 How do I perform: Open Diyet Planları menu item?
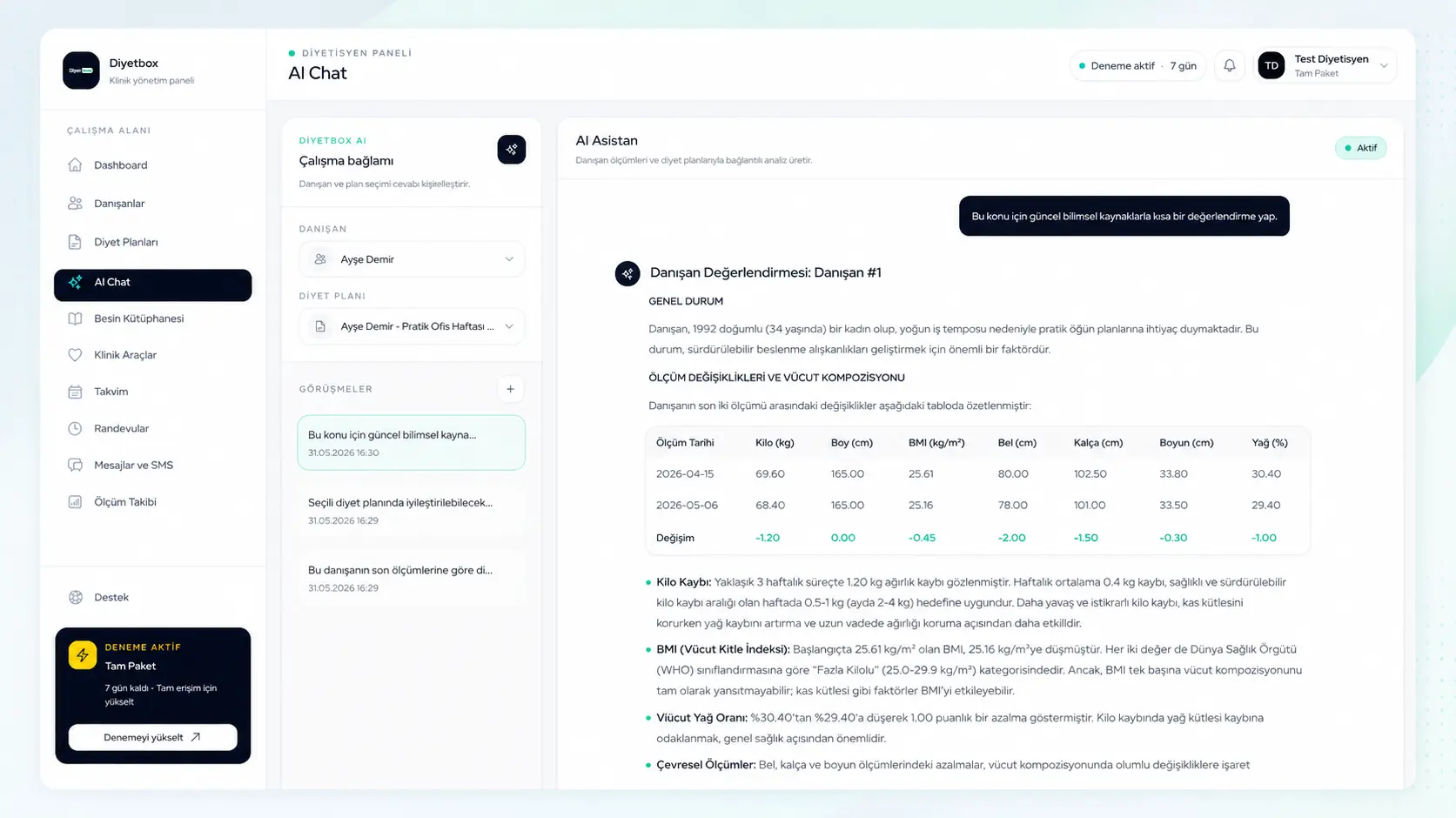[x=152, y=242]
